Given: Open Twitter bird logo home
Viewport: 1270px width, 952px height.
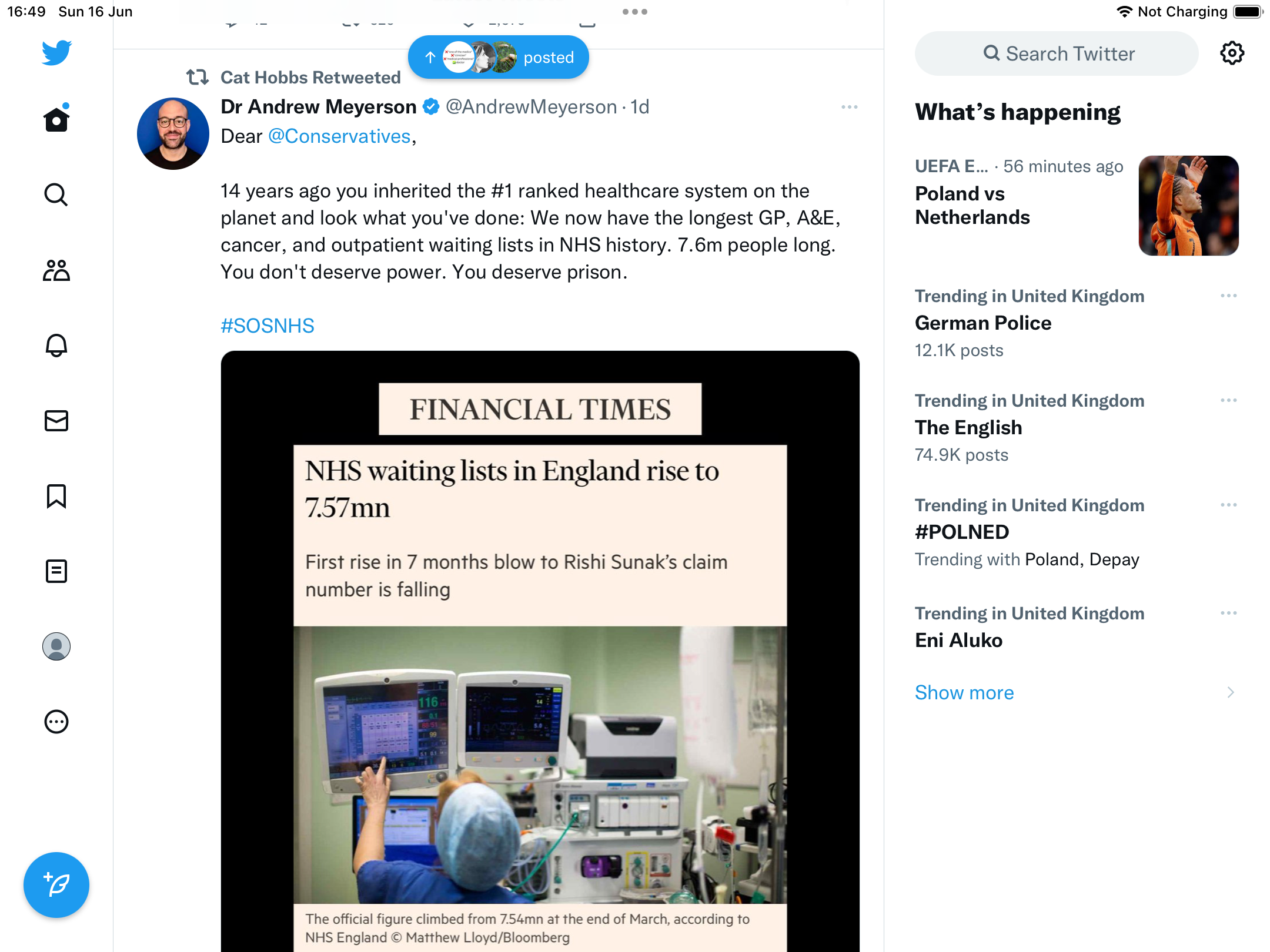Looking at the screenshot, I should (56, 52).
